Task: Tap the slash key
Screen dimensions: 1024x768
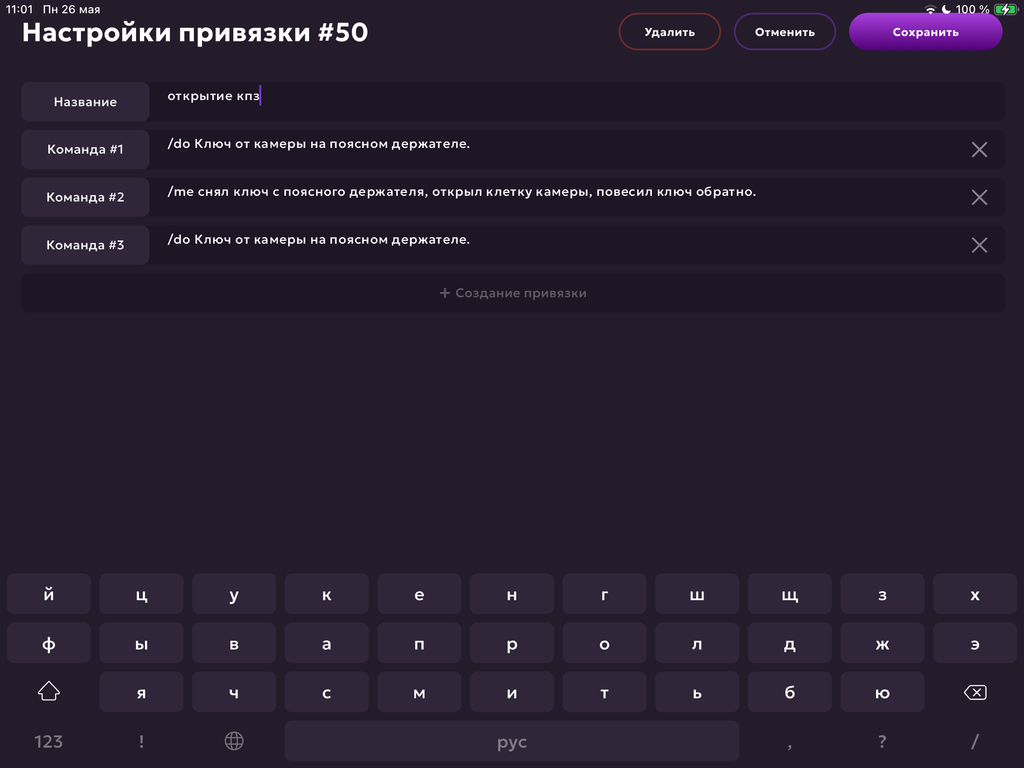Action: pyautogui.click(x=975, y=741)
